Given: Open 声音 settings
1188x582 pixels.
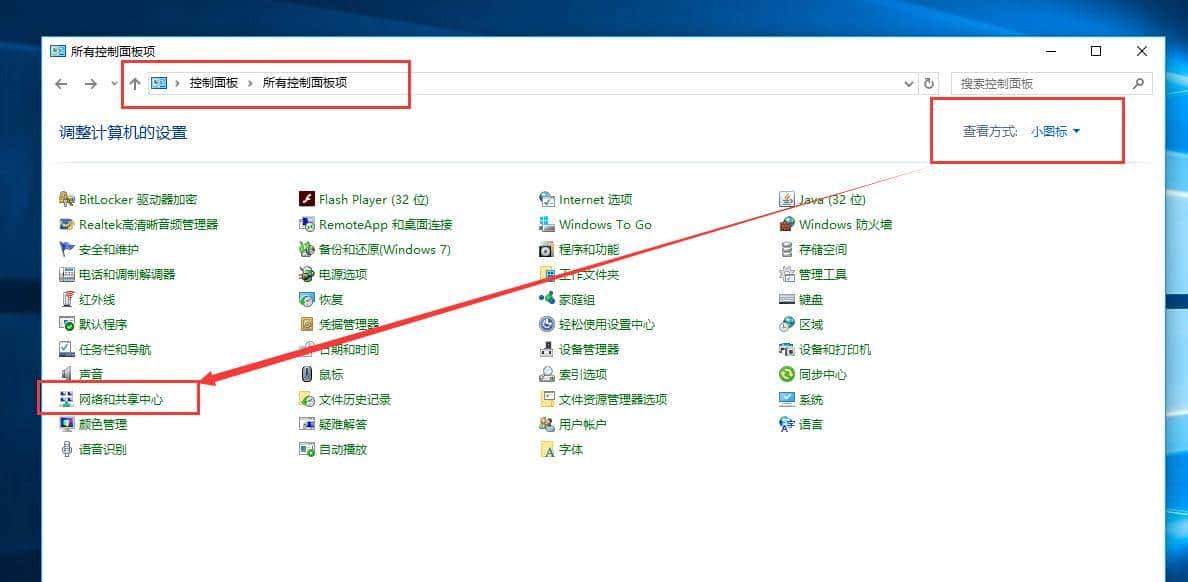Looking at the screenshot, I should point(90,374).
